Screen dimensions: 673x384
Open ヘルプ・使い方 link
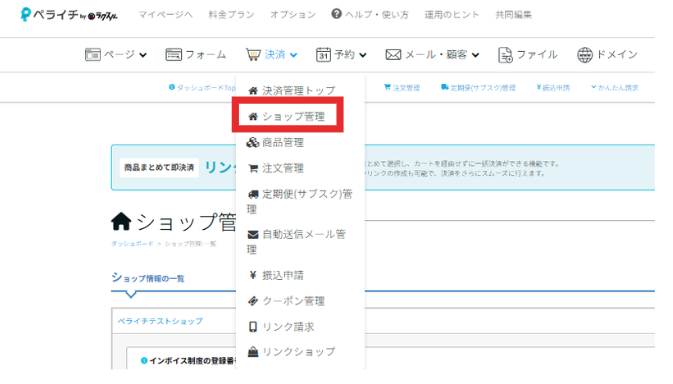(x=377, y=15)
